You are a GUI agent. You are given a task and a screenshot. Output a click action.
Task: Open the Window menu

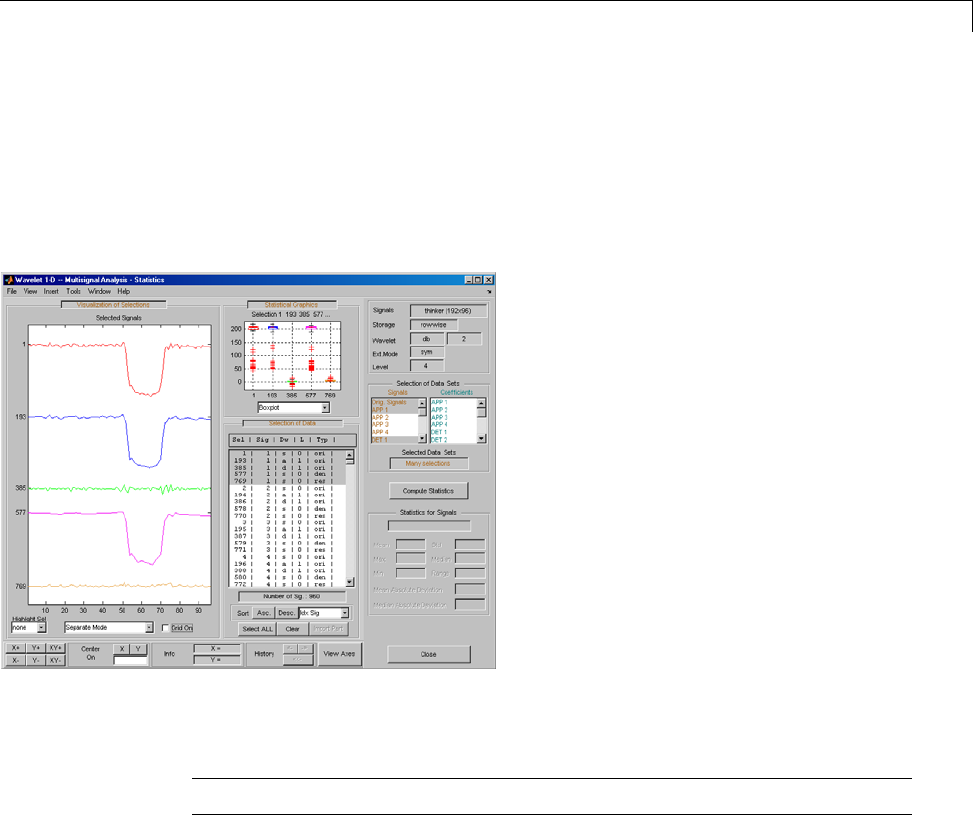pyautogui.click(x=99, y=291)
